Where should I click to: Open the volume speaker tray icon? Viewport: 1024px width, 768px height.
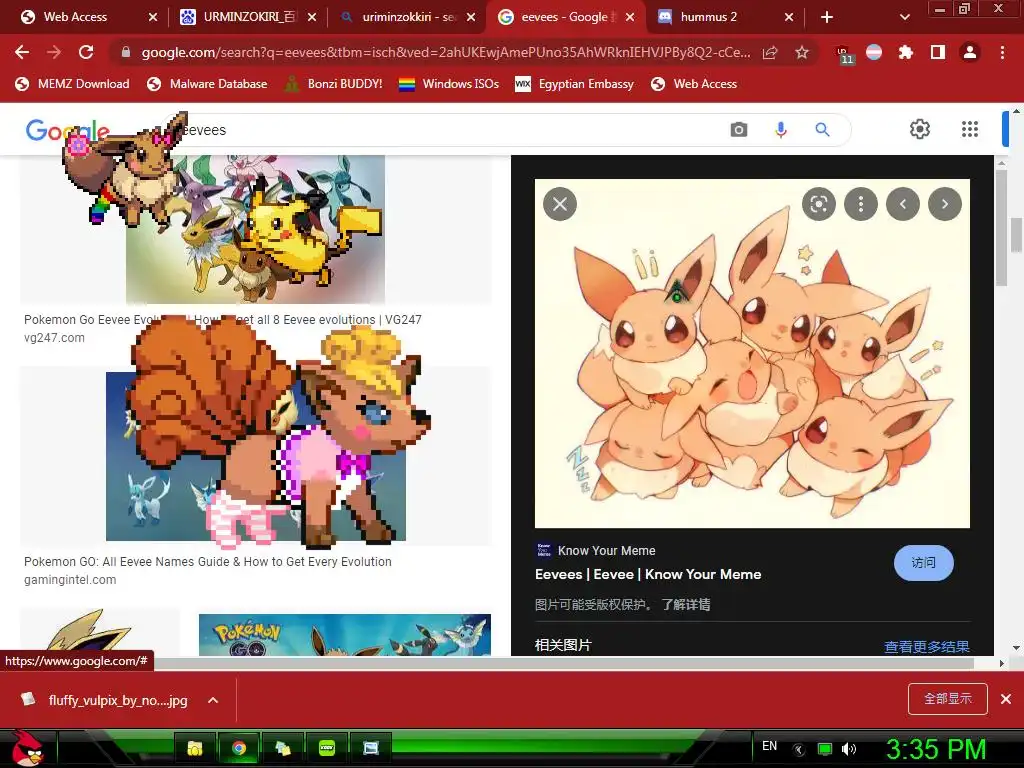pos(848,748)
